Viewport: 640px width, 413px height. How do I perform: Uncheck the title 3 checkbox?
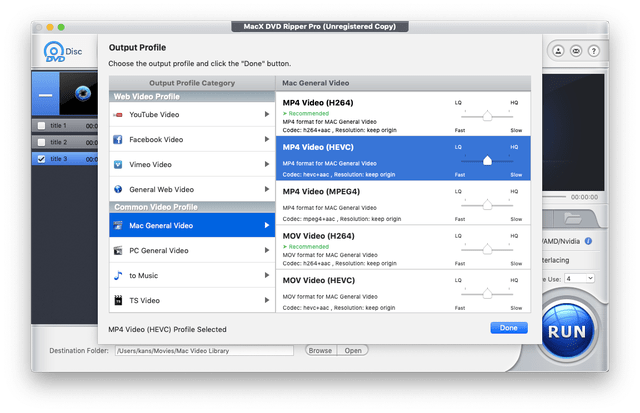[40, 158]
